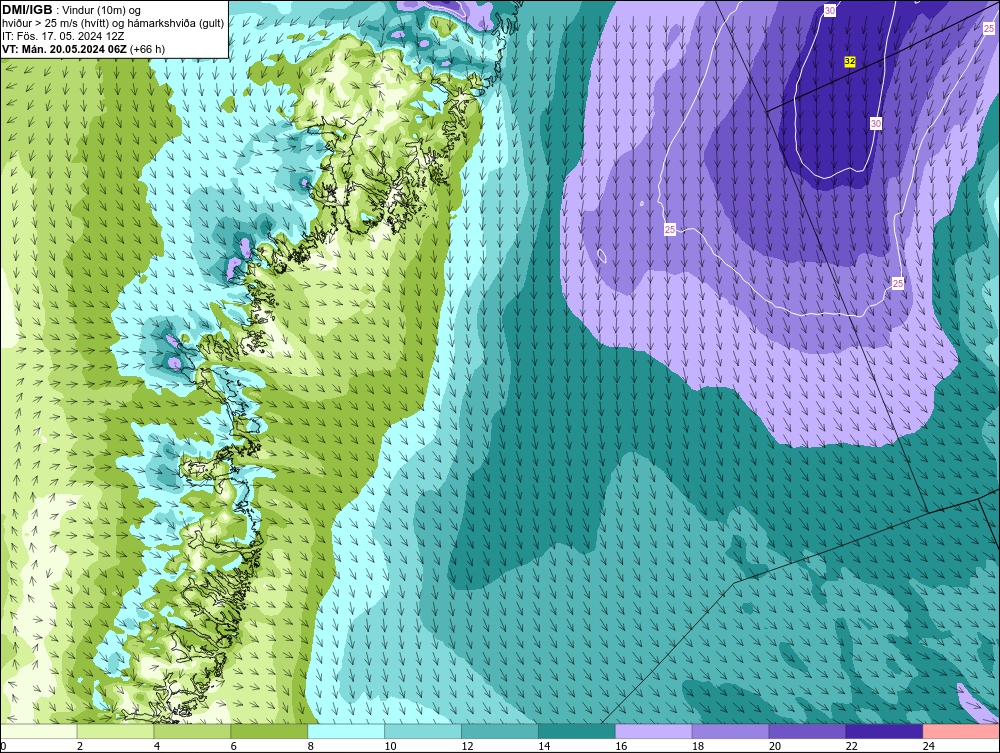The image size is (1000, 753).
Task: Click the DMI/IGB title text
Action: click(x=27, y=10)
